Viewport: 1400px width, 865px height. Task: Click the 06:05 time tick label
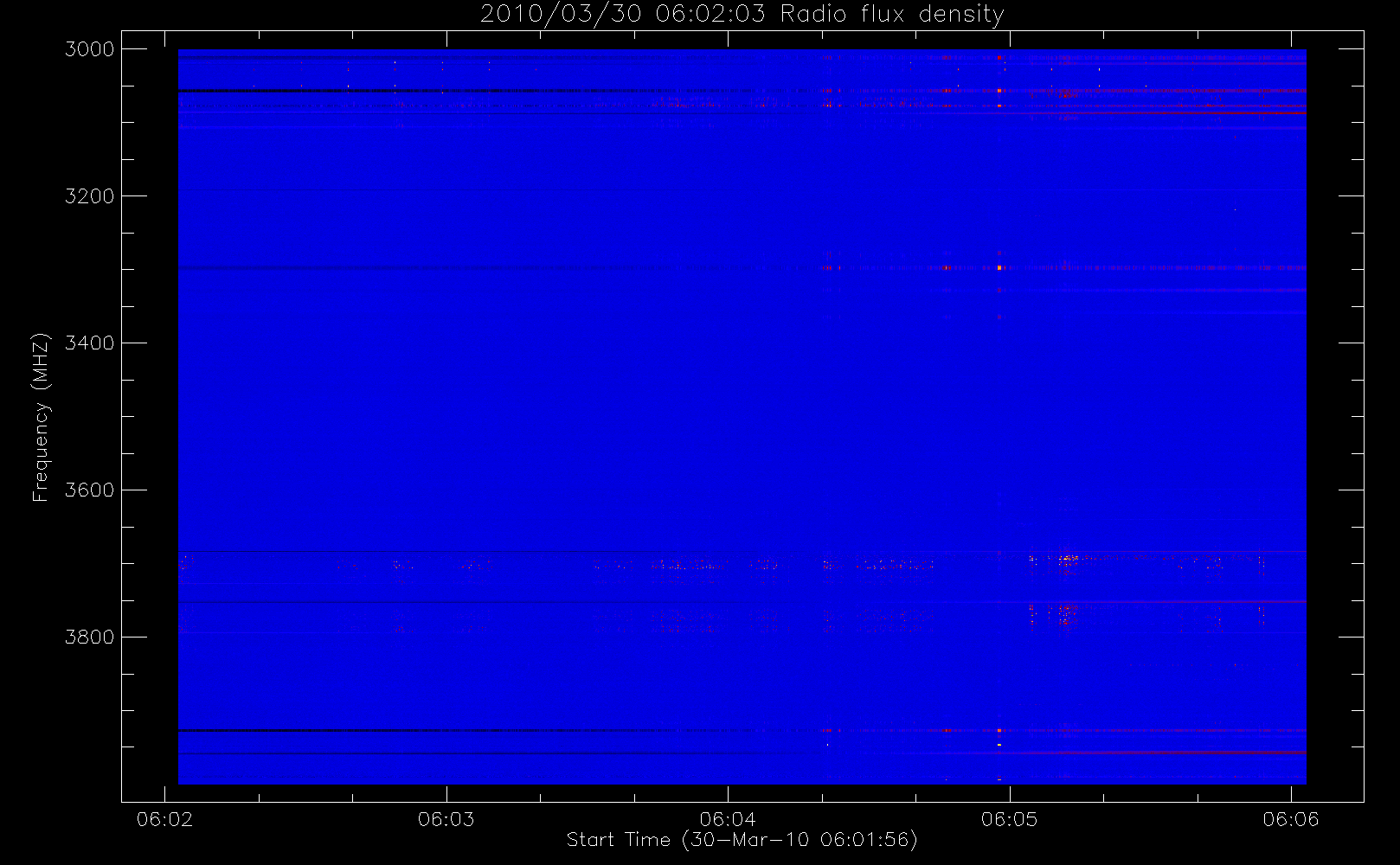coord(1009,819)
